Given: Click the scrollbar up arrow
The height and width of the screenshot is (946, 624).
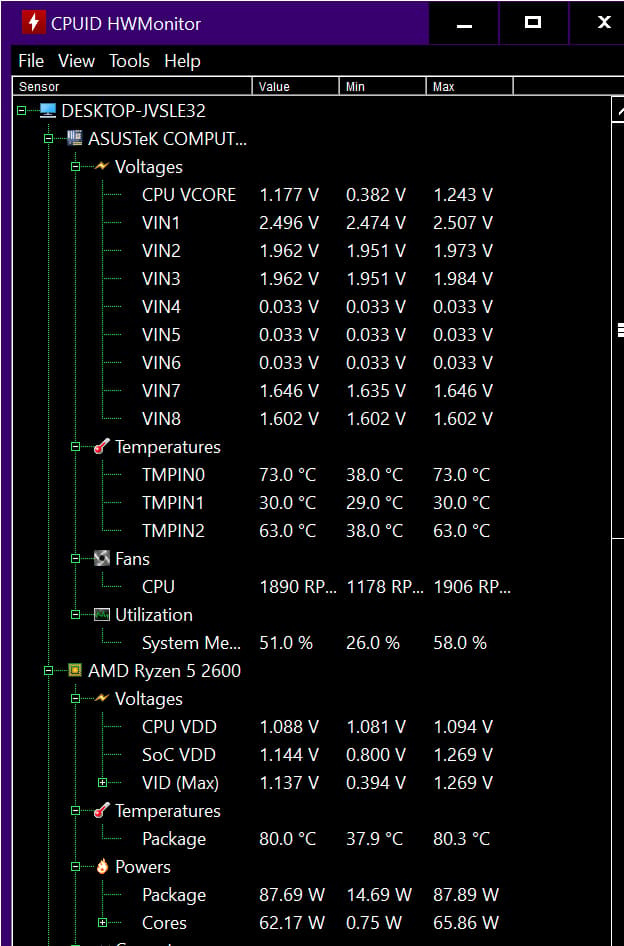Looking at the screenshot, I should click(x=618, y=110).
